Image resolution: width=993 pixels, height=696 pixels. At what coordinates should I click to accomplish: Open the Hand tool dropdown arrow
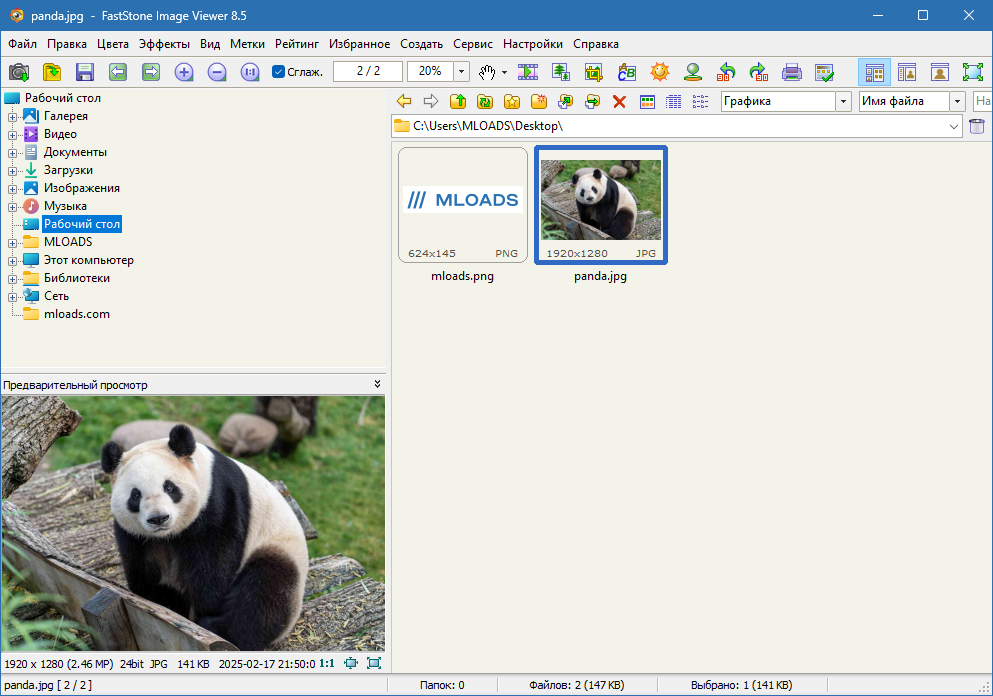(504, 72)
